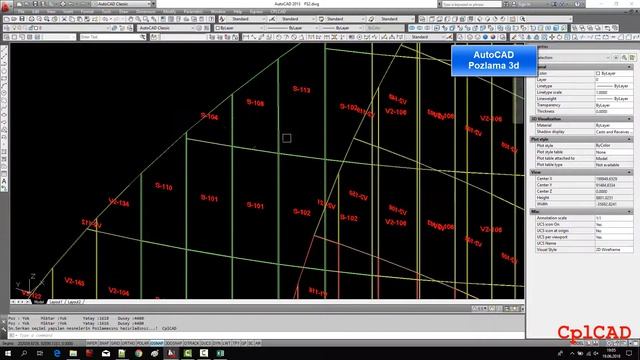640x360 pixels.
Task: Click the Text Style icon beside Standard
Action: click(222, 19)
